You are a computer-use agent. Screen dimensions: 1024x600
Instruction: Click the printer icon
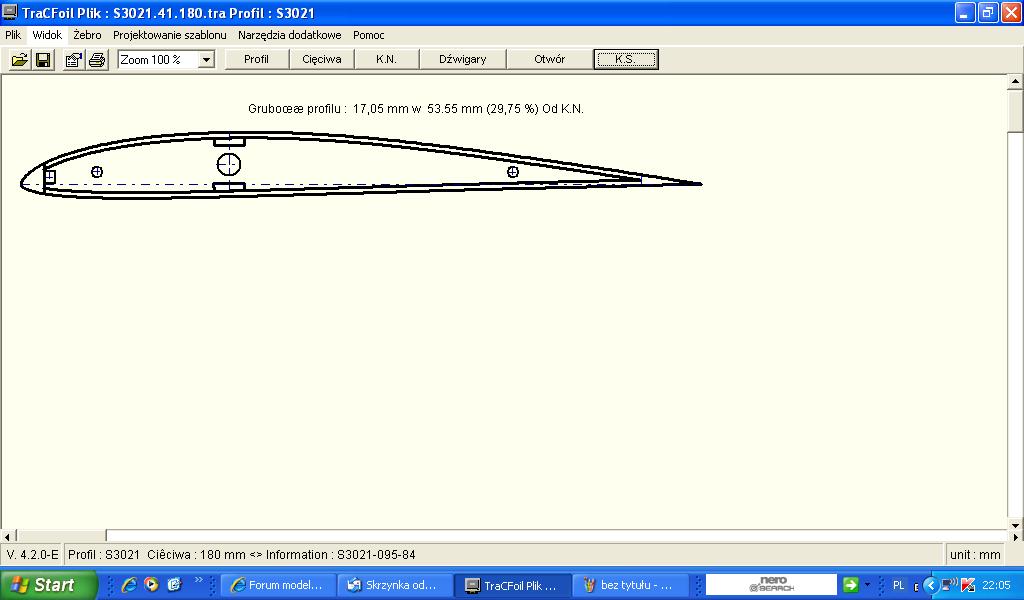[96, 60]
